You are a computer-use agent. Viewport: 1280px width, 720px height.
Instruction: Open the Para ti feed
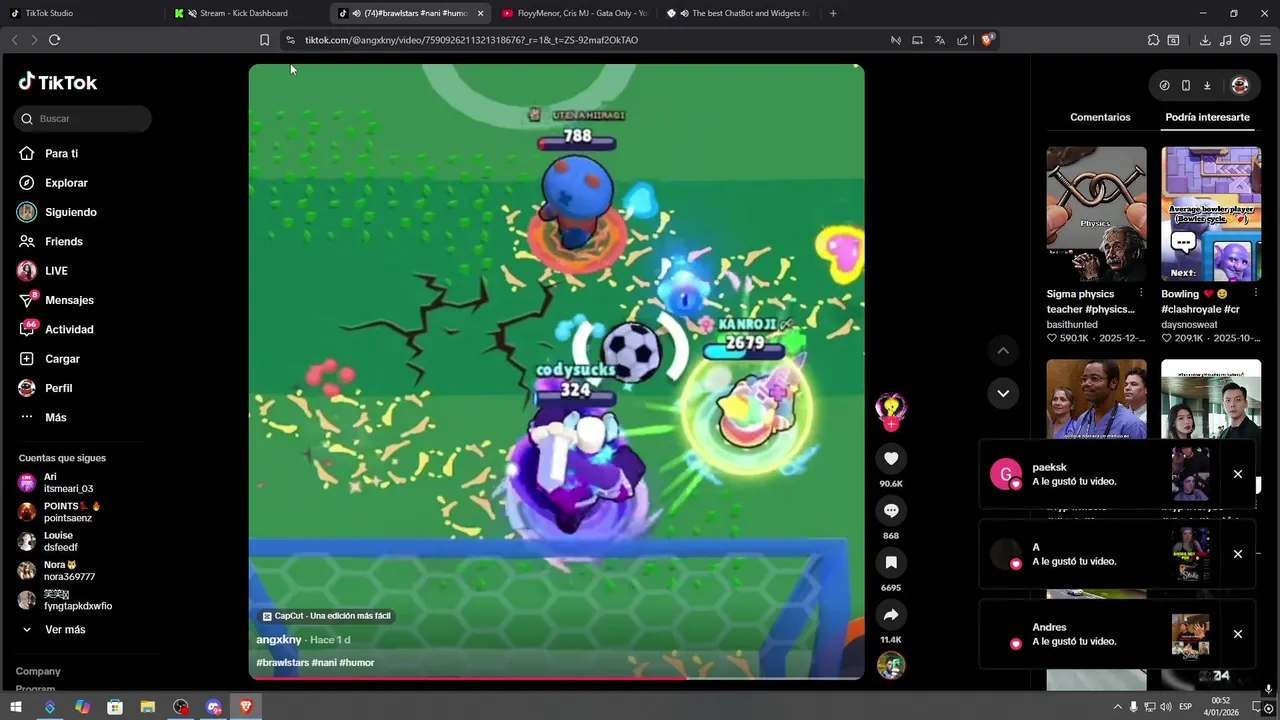pyautogui.click(x=49, y=154)
